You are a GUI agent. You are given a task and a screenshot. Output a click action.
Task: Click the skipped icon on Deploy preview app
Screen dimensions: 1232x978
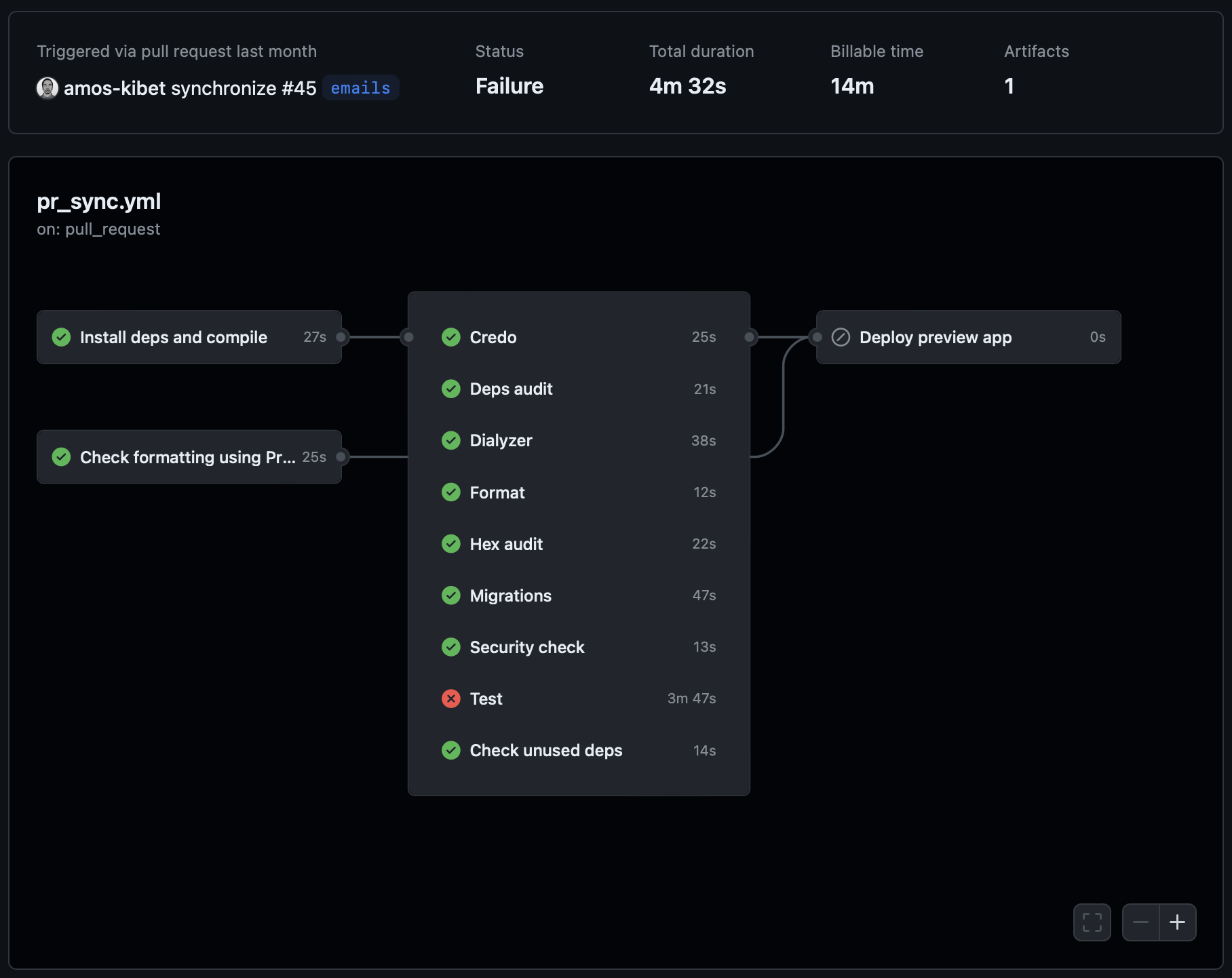841,337
